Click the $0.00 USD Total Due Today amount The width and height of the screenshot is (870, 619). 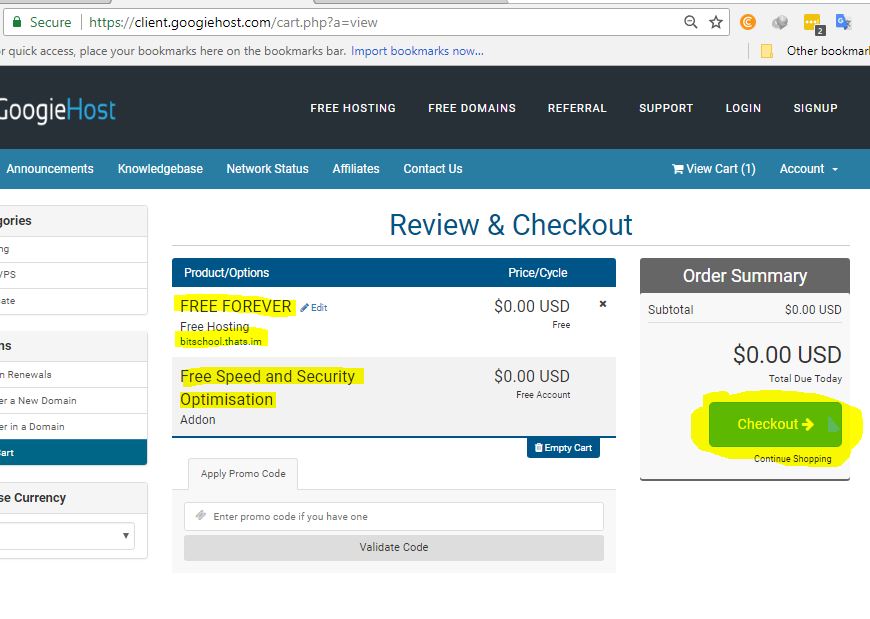point(787,354)
